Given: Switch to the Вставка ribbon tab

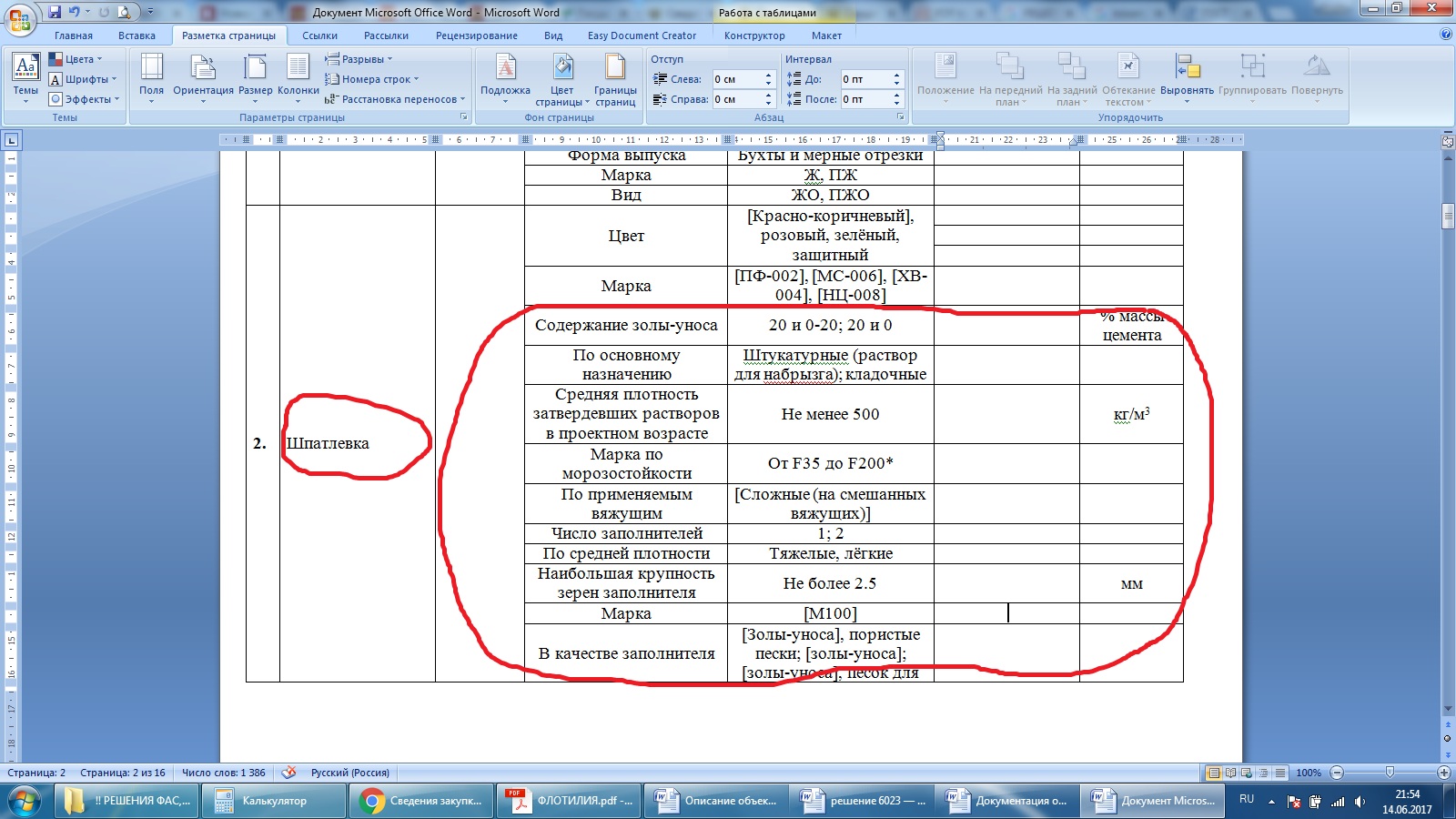Looking at the screenshot, I should pos(136,35).
